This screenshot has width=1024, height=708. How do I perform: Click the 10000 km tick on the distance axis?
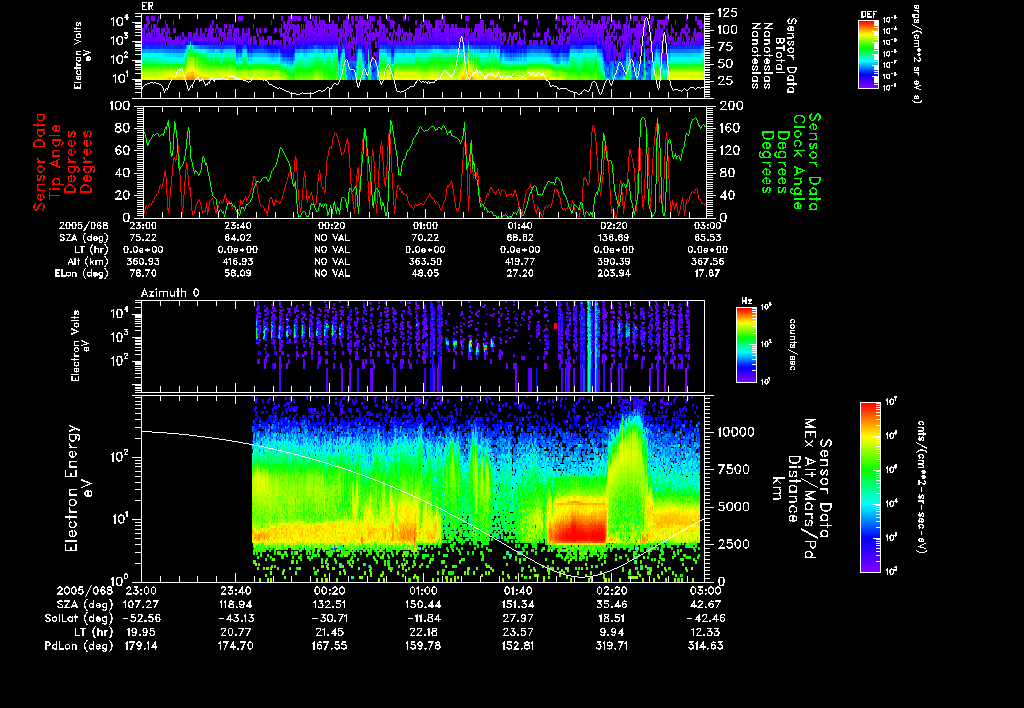[x=735, y=432]
